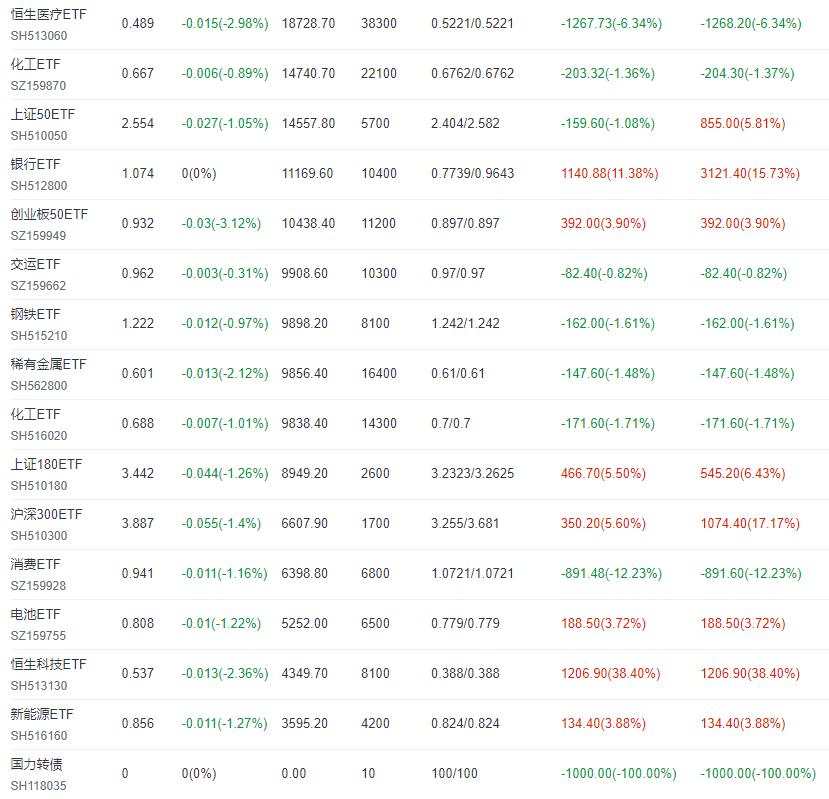
Task: Open the 恒生科技ETF fund name
Action: pyautogui.click(x=48, y=664)
